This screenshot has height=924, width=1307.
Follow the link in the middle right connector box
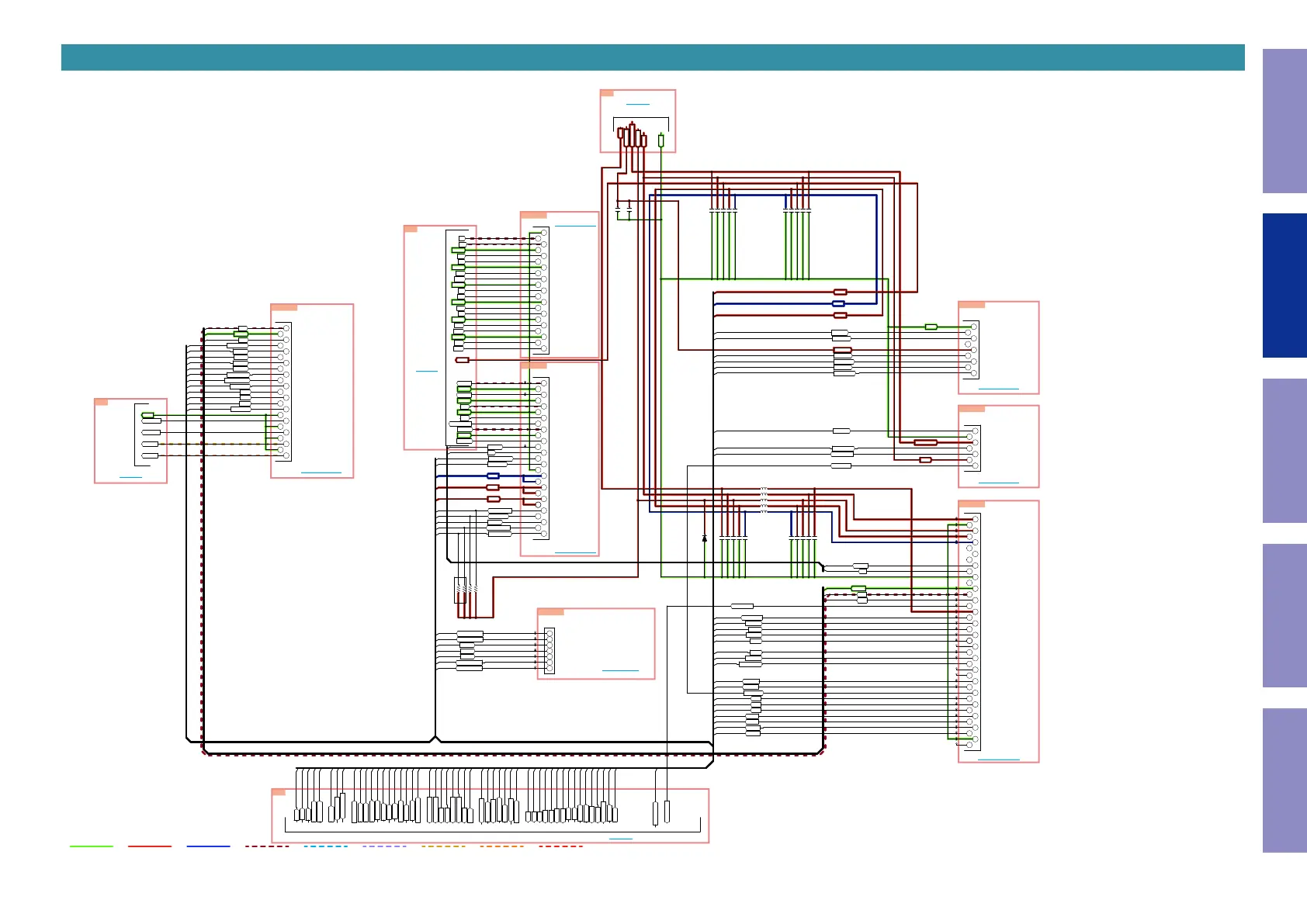pyautogui.click(x=998, y=483)
